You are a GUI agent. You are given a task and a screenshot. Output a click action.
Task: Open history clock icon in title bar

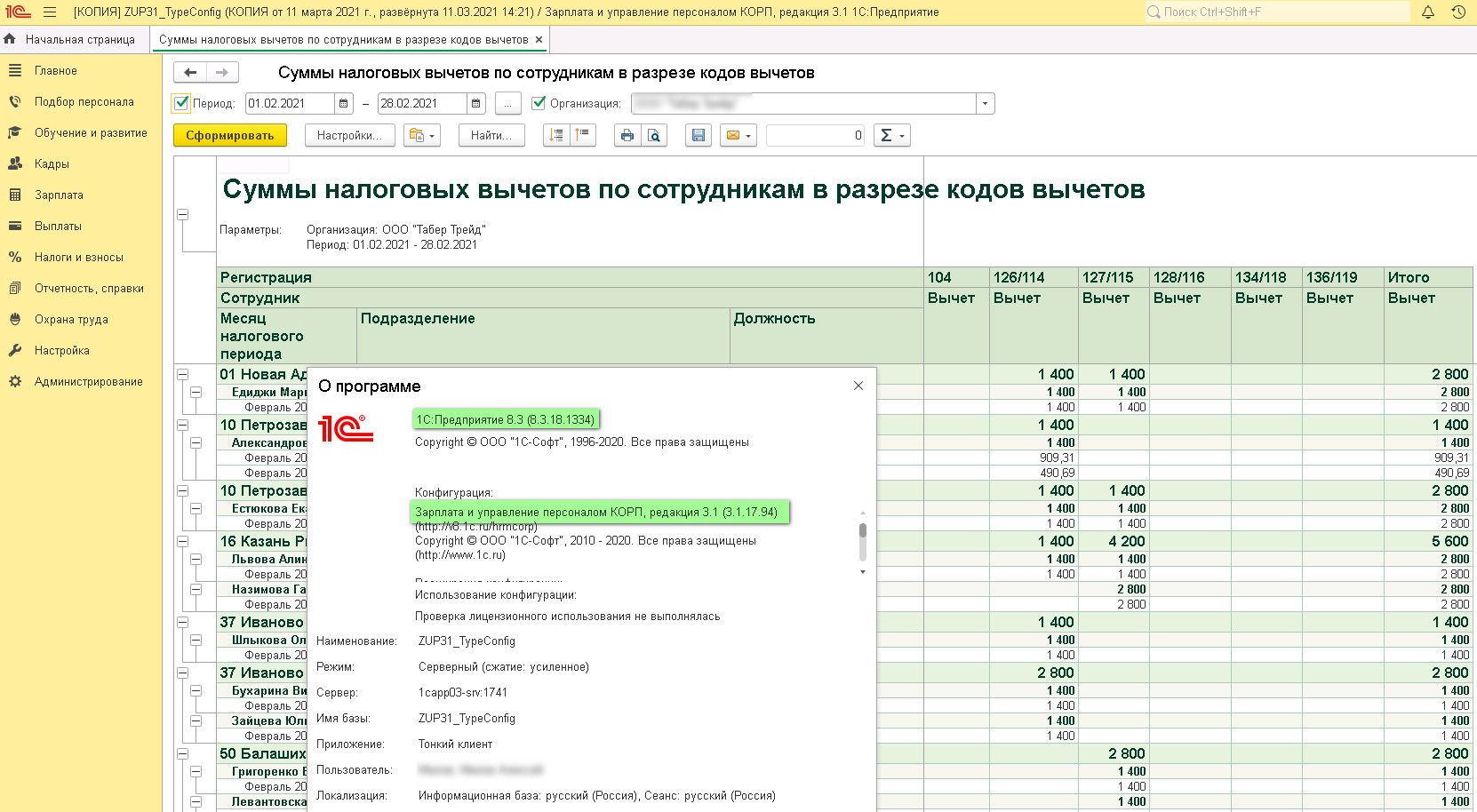pos(1458,12)
